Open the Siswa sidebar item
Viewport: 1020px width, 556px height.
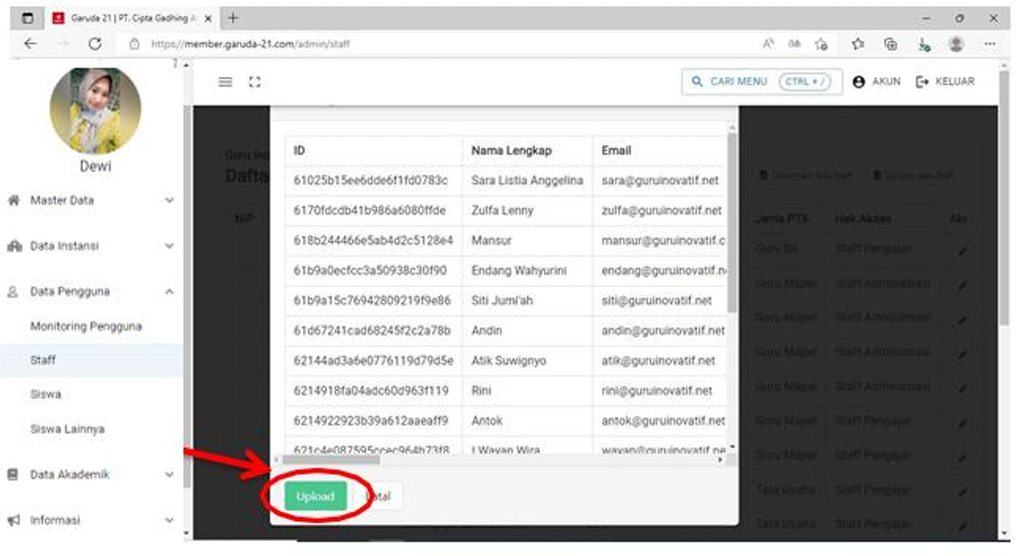click(x=46, y=394)
